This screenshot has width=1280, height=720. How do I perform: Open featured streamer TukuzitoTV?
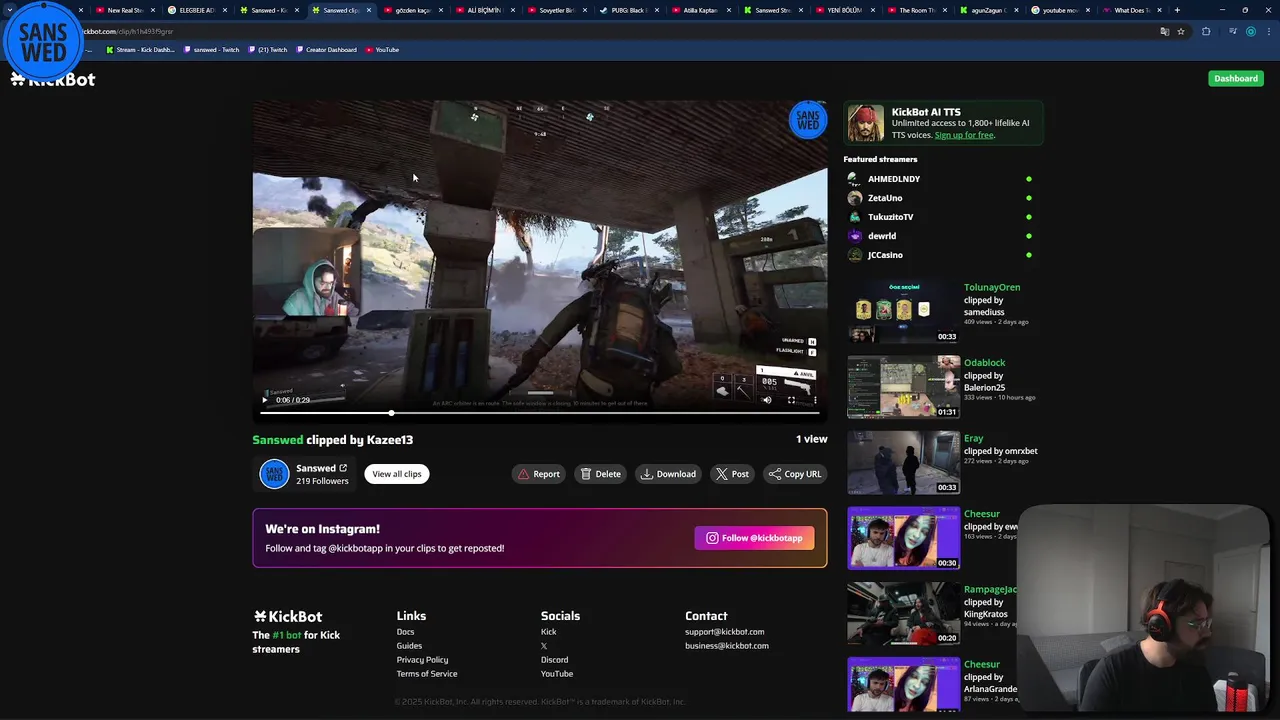(x=890, y=217)
